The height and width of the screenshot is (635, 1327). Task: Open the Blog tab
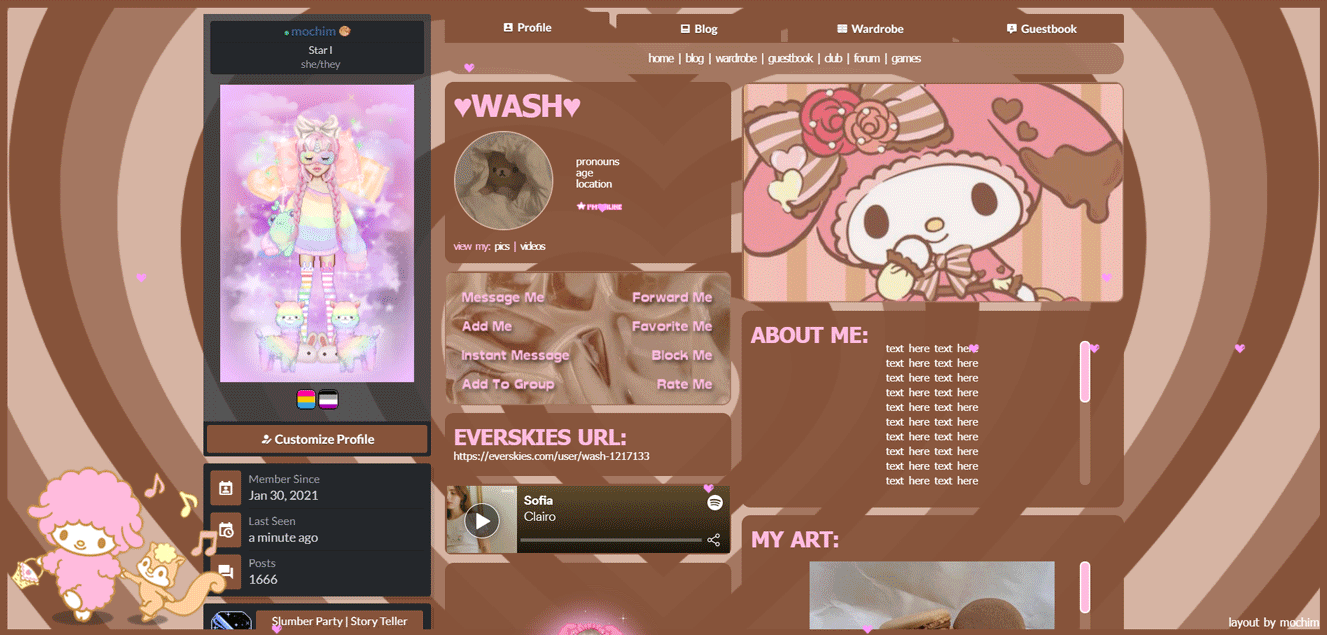point(698,29)
